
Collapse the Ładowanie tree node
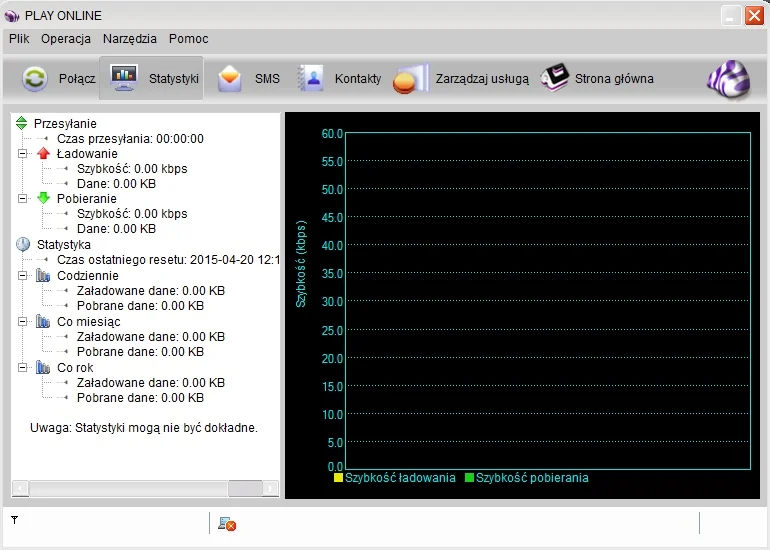click(22, 154)
